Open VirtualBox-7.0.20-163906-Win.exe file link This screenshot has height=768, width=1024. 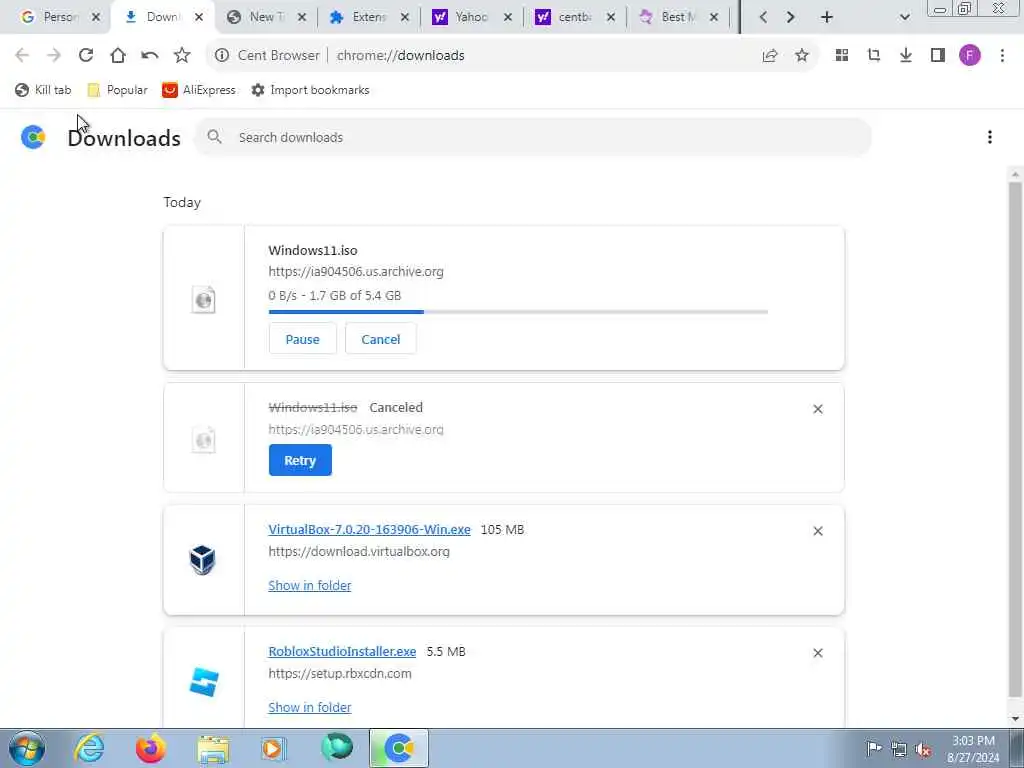coord(370,530)
